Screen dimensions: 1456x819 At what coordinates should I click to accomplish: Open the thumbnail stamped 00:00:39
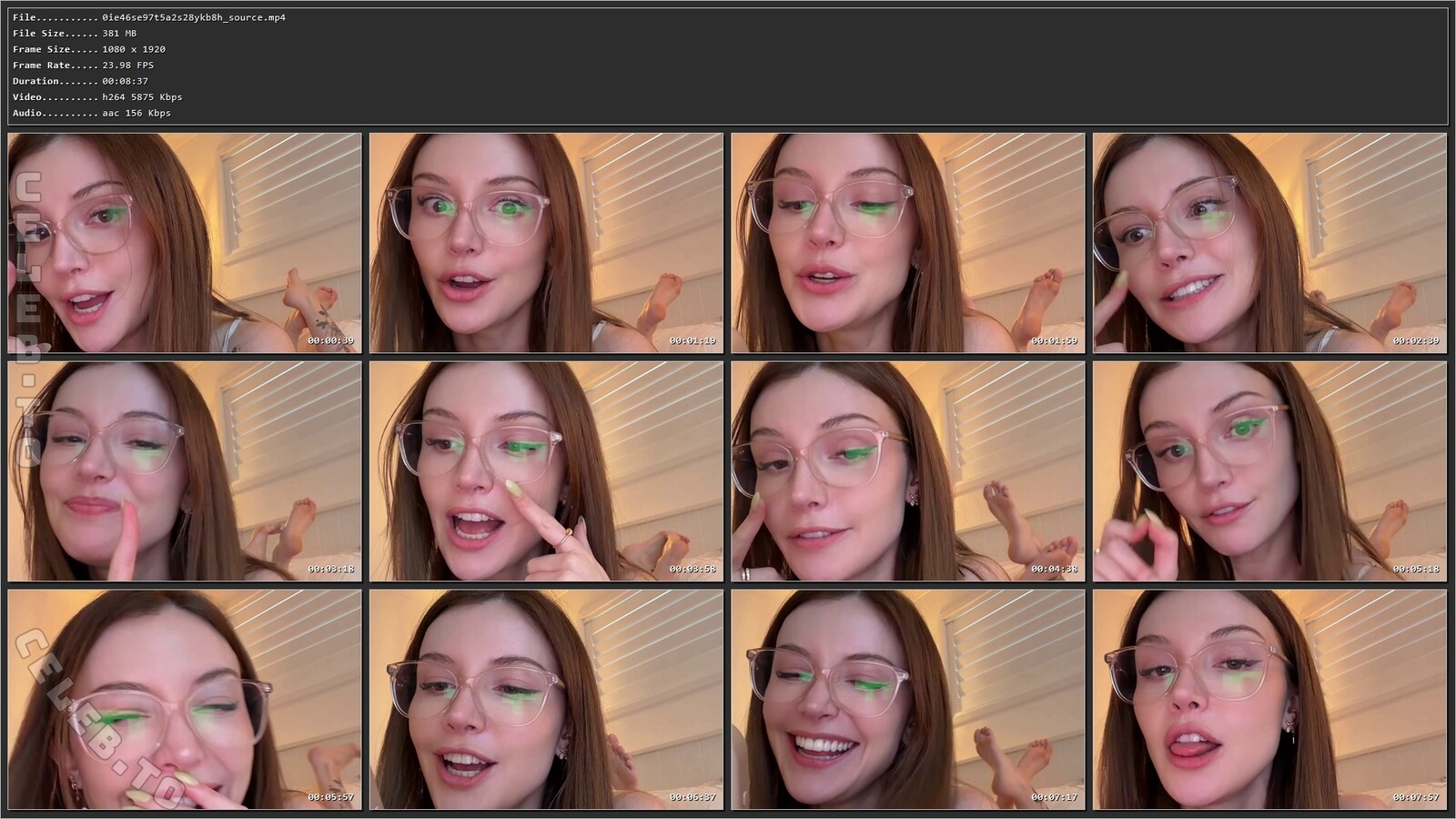pos(185,243)
